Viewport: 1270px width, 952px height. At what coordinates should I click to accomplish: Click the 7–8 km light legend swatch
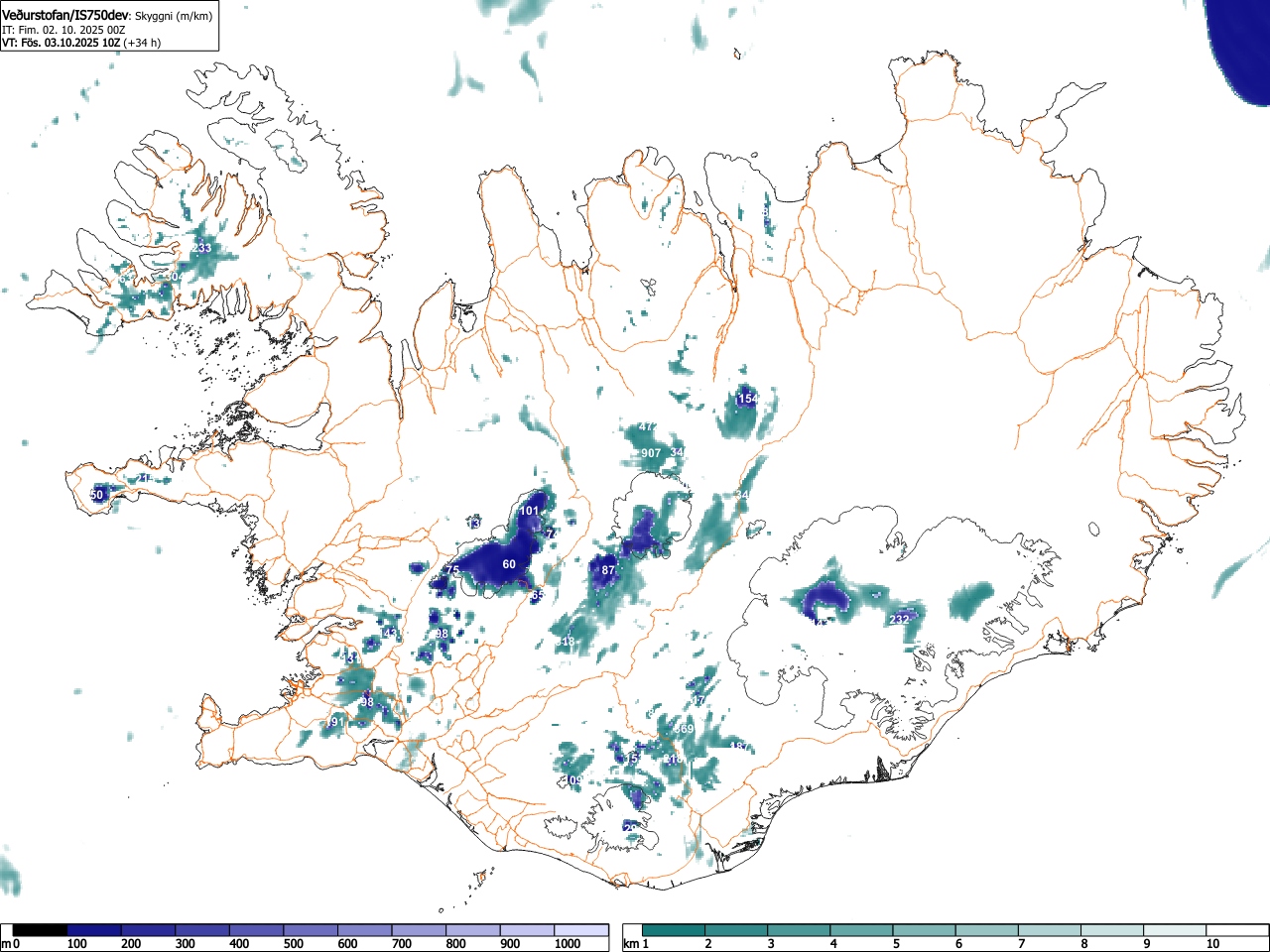pyautogui.click(x=1050, y=930)
